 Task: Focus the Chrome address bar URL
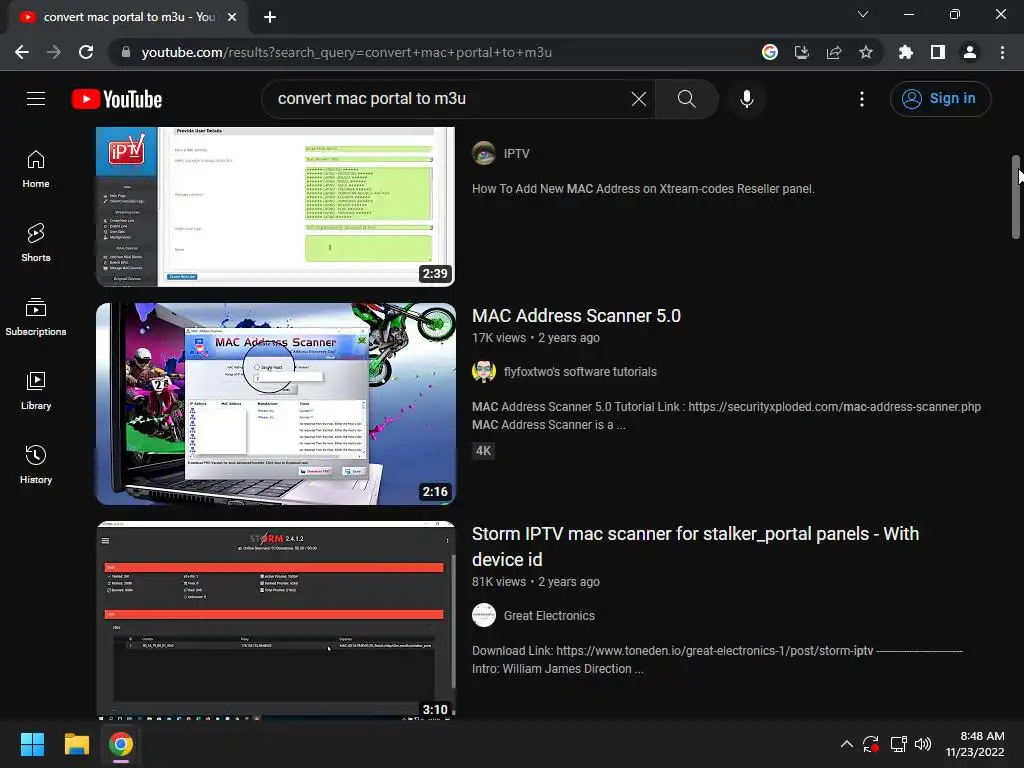pyautogui.click(x=347, y=52)
